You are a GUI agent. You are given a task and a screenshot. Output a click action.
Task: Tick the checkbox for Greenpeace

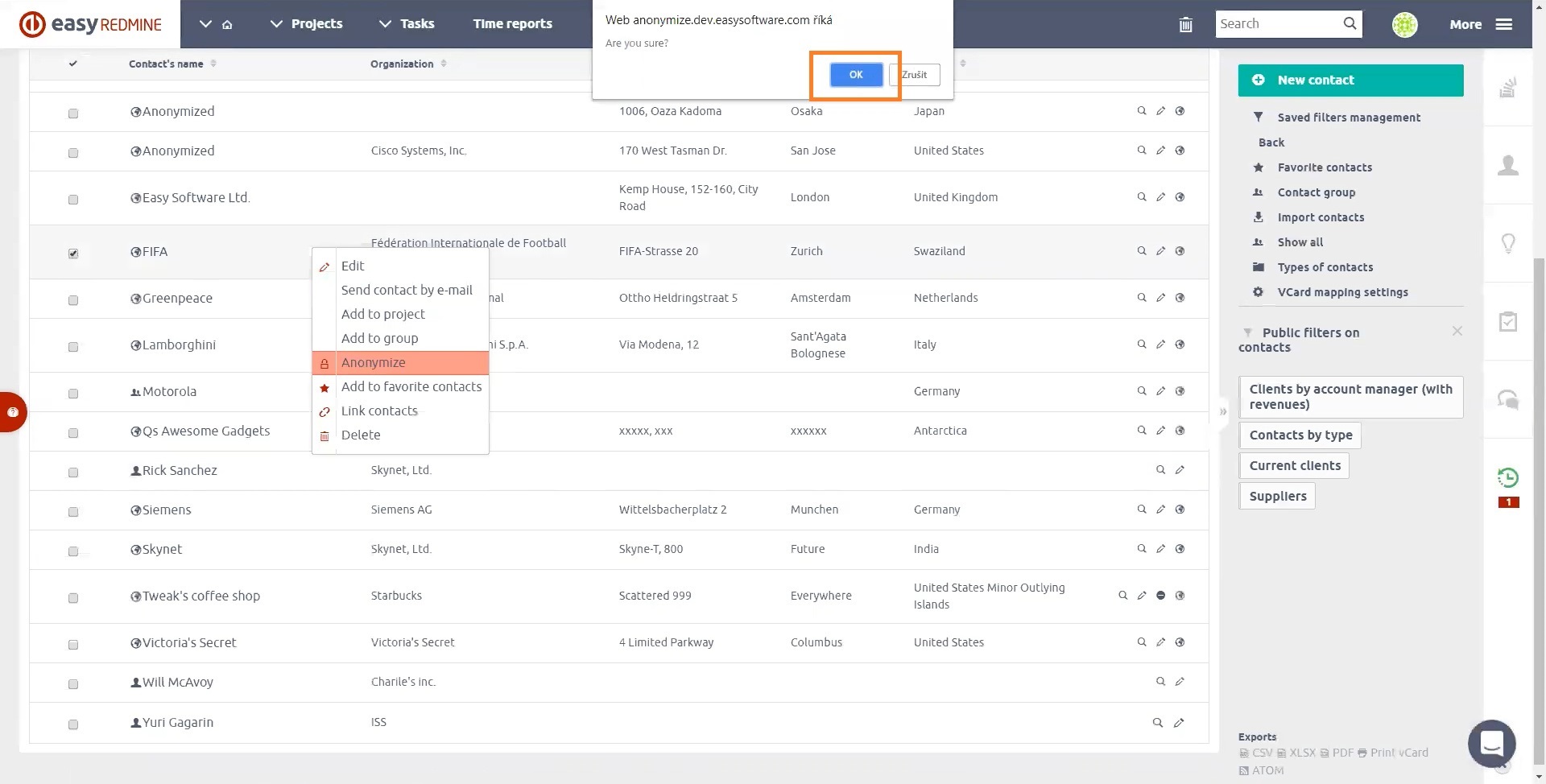pyautogui.click(x=73, y=300)
